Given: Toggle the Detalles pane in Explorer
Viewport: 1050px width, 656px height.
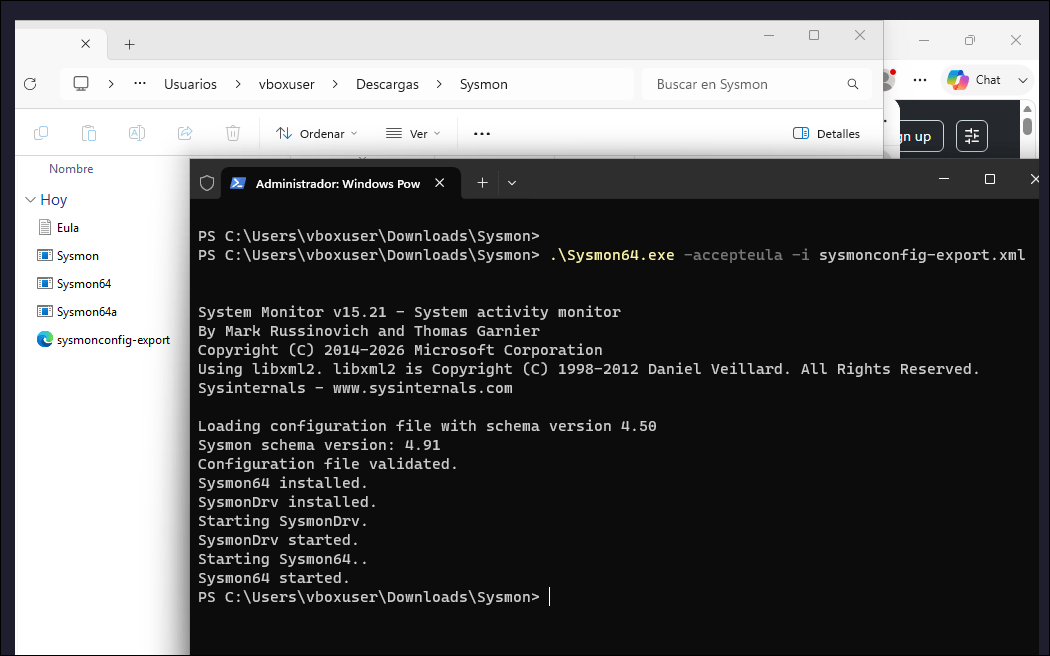Looking at the screenshot, I should click(x=826, y=133).
